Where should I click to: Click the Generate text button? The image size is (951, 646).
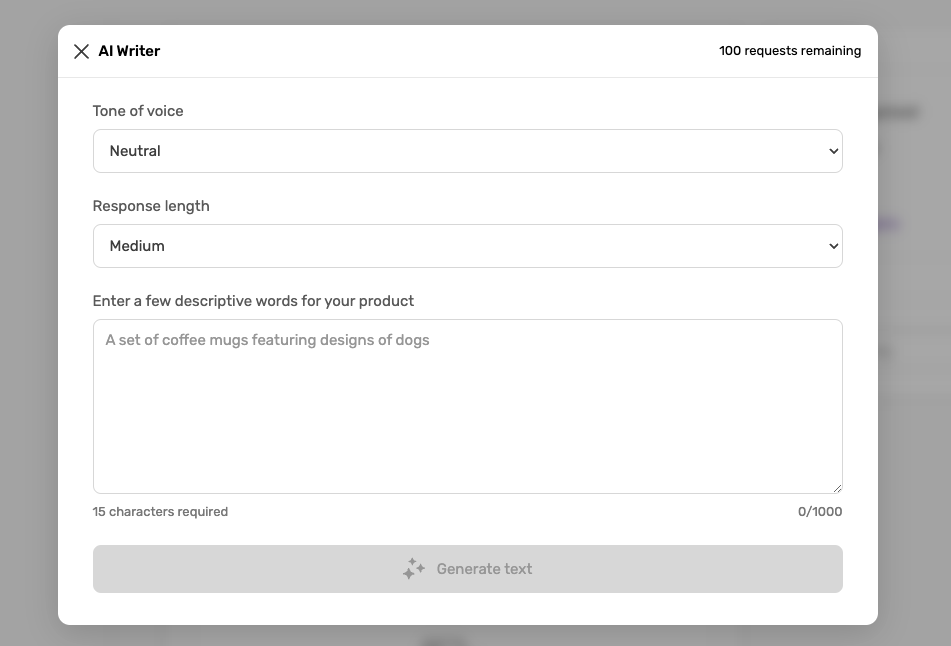pyautogui.click(x=468, y=569)
